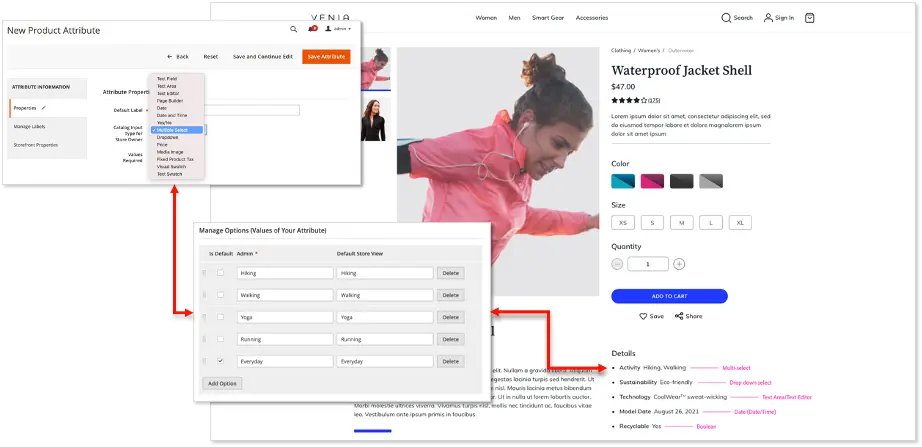Toggle Is Default checkbox for Hiking

221,273
